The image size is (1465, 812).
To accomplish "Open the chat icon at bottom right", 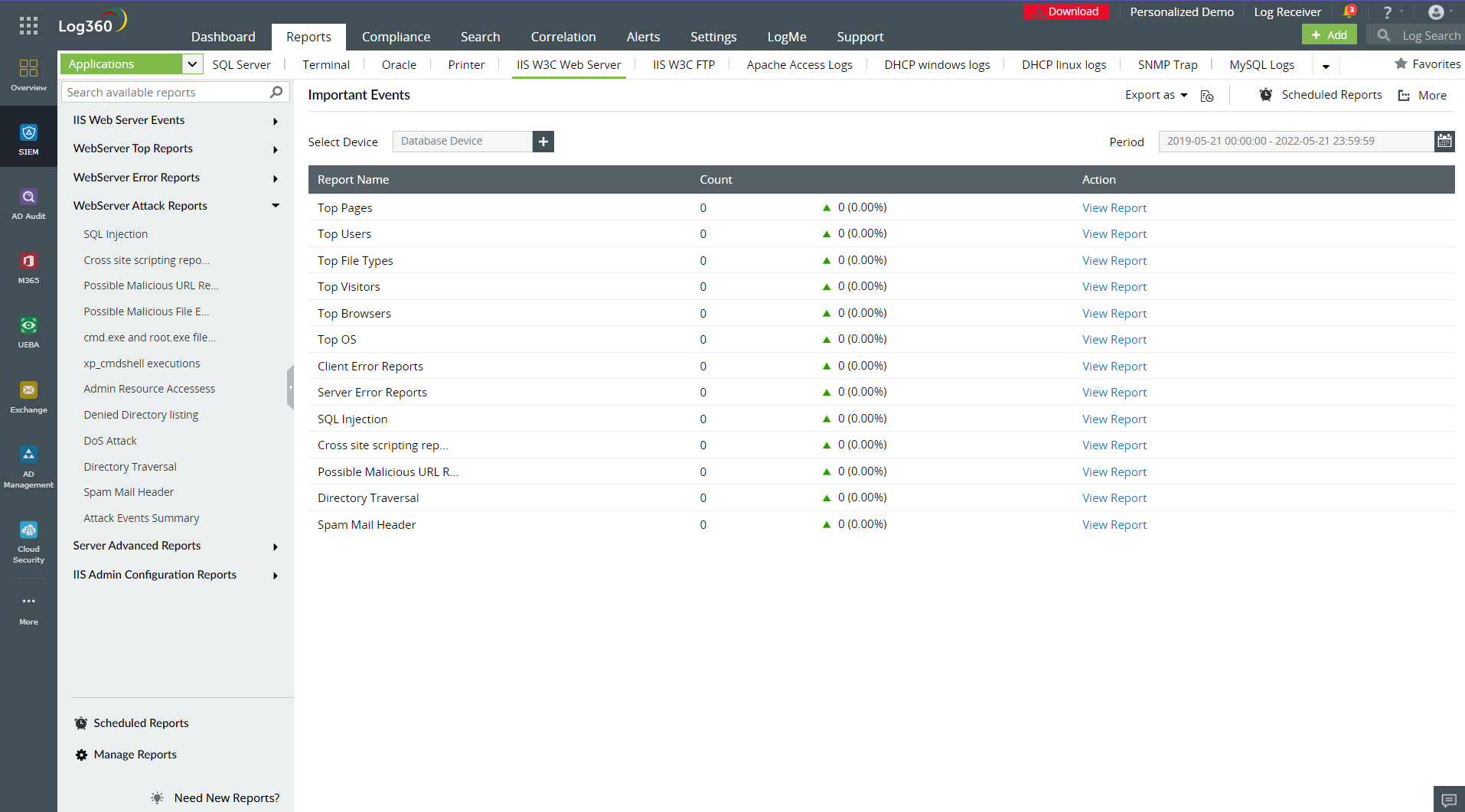I will click(1449, 800).
